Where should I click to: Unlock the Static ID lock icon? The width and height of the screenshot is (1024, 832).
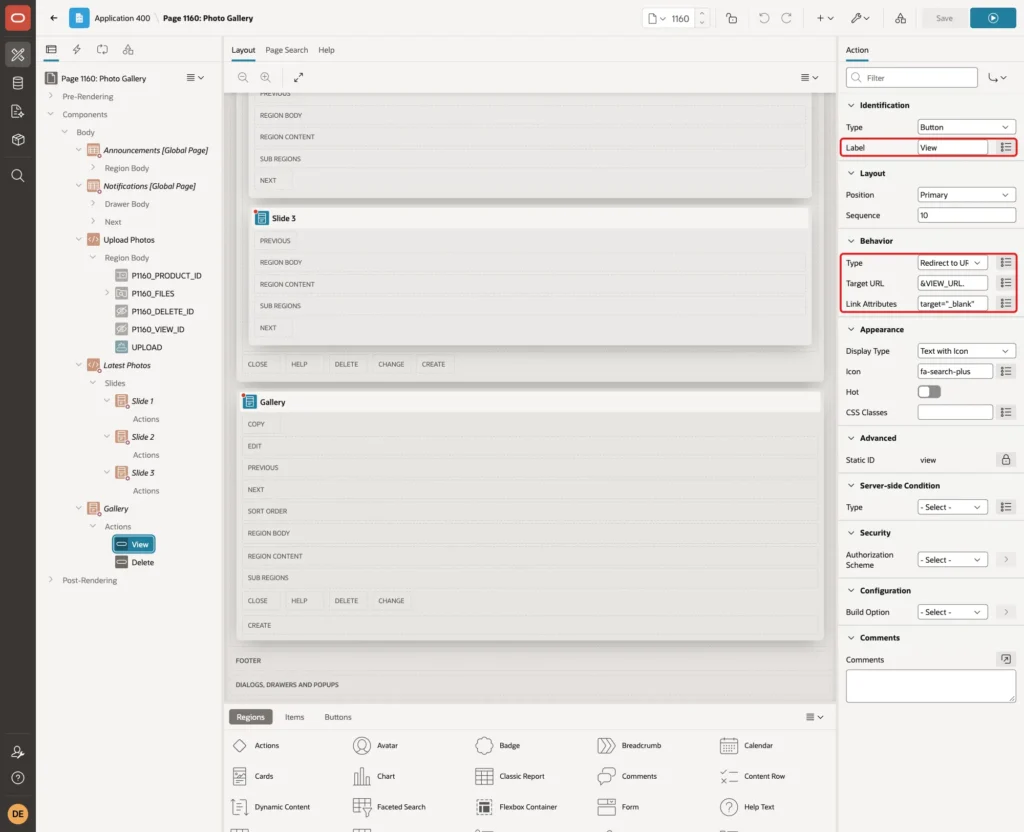tap(1006, 460)
